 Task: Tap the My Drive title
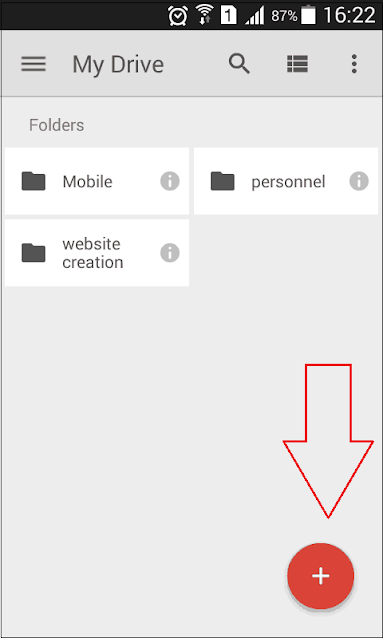(x=118, y=65)
